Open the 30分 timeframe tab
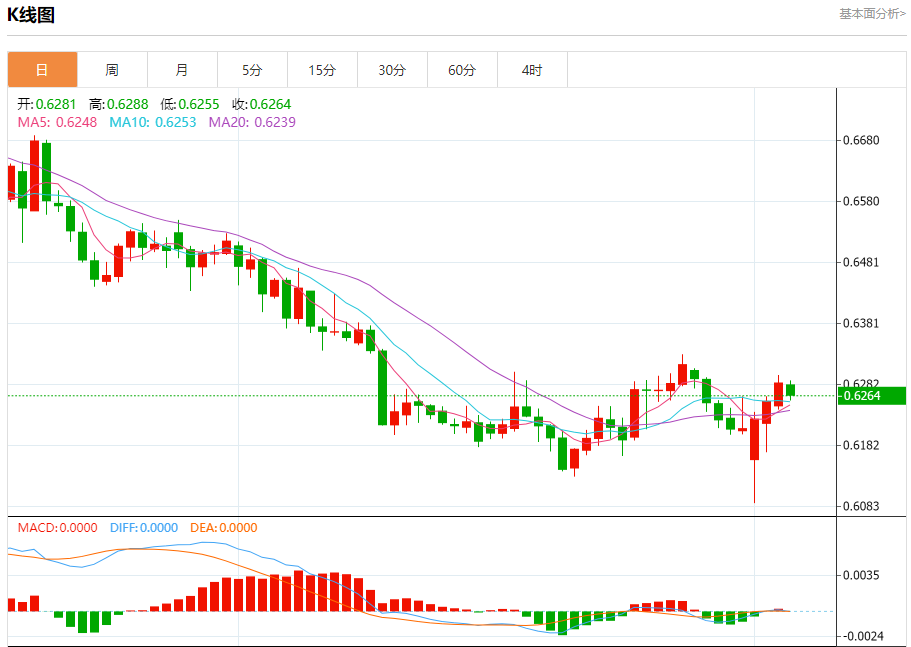Screen dimensions: 911x647 coord(392,70)
